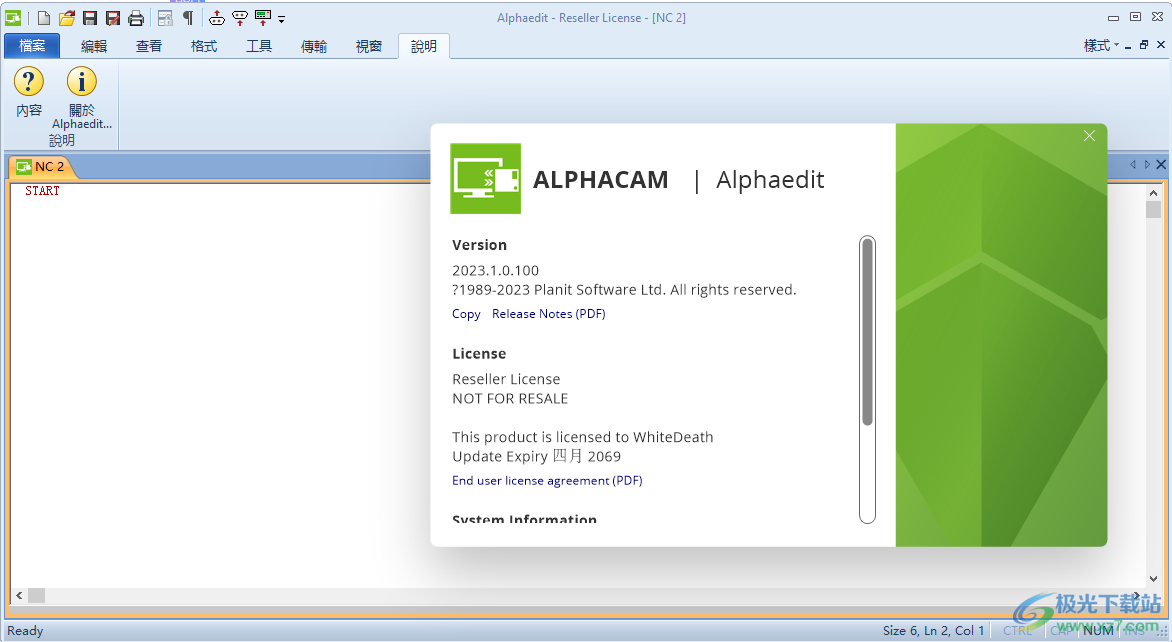Toggle paragraph marks display
Viewport: 1172px width, 642px height.
[x=190, y=17]
